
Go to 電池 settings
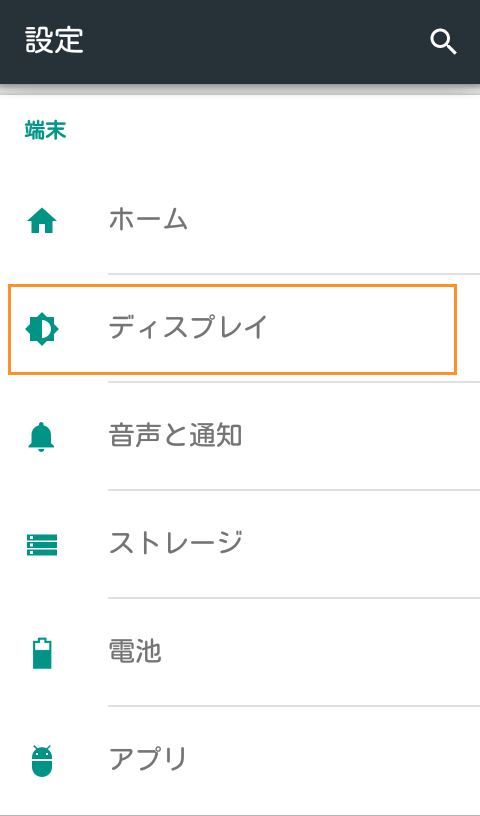coord(240,652)
